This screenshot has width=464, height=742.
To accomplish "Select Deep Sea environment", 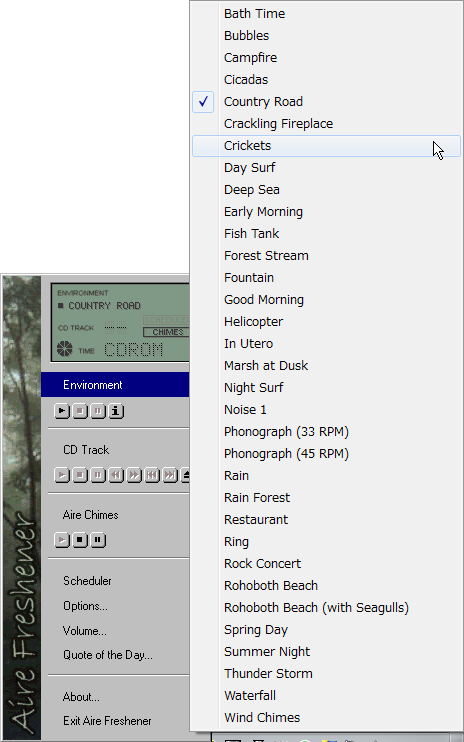I will (x=326, y=190).
